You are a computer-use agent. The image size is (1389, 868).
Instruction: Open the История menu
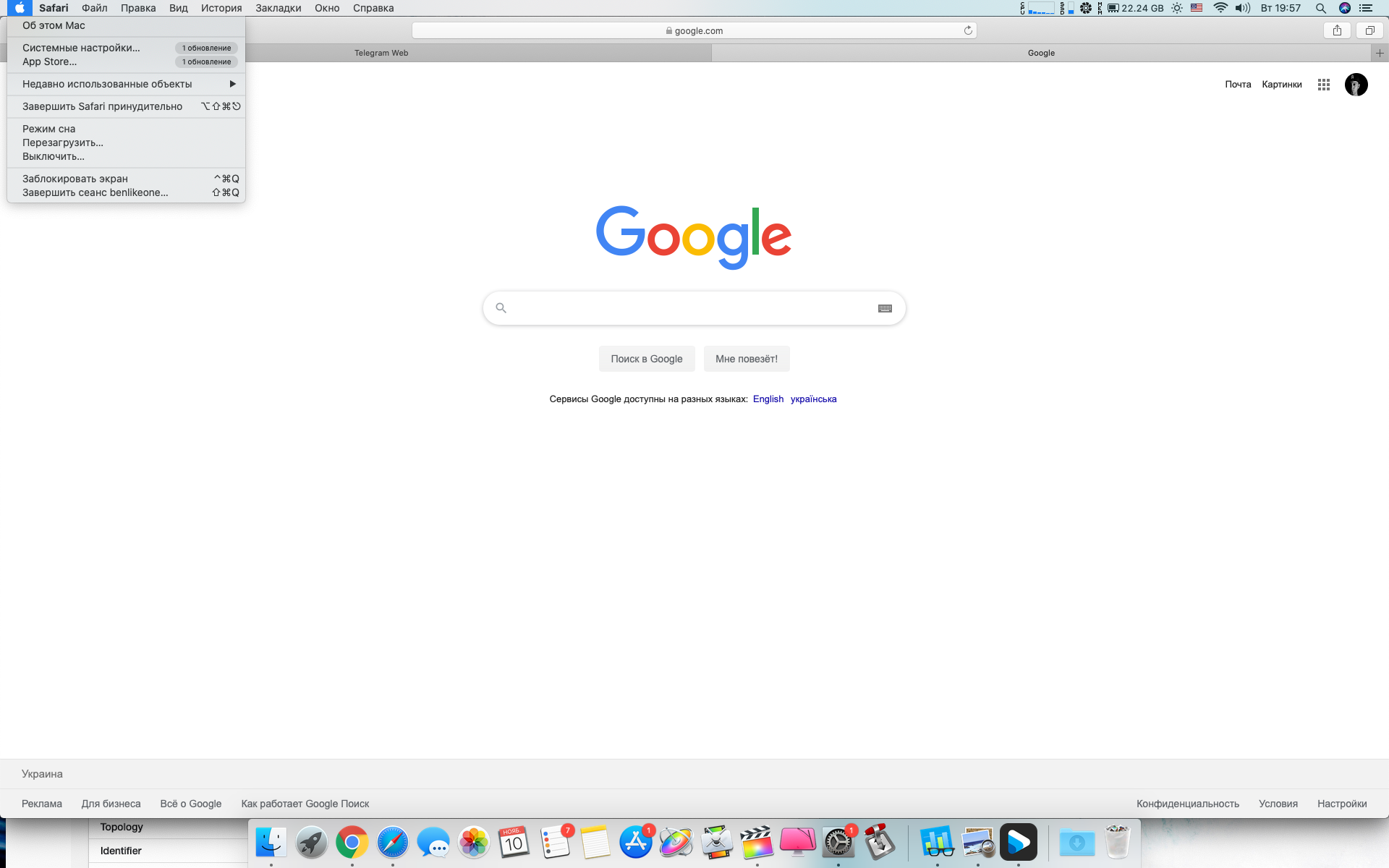(221, 8)
